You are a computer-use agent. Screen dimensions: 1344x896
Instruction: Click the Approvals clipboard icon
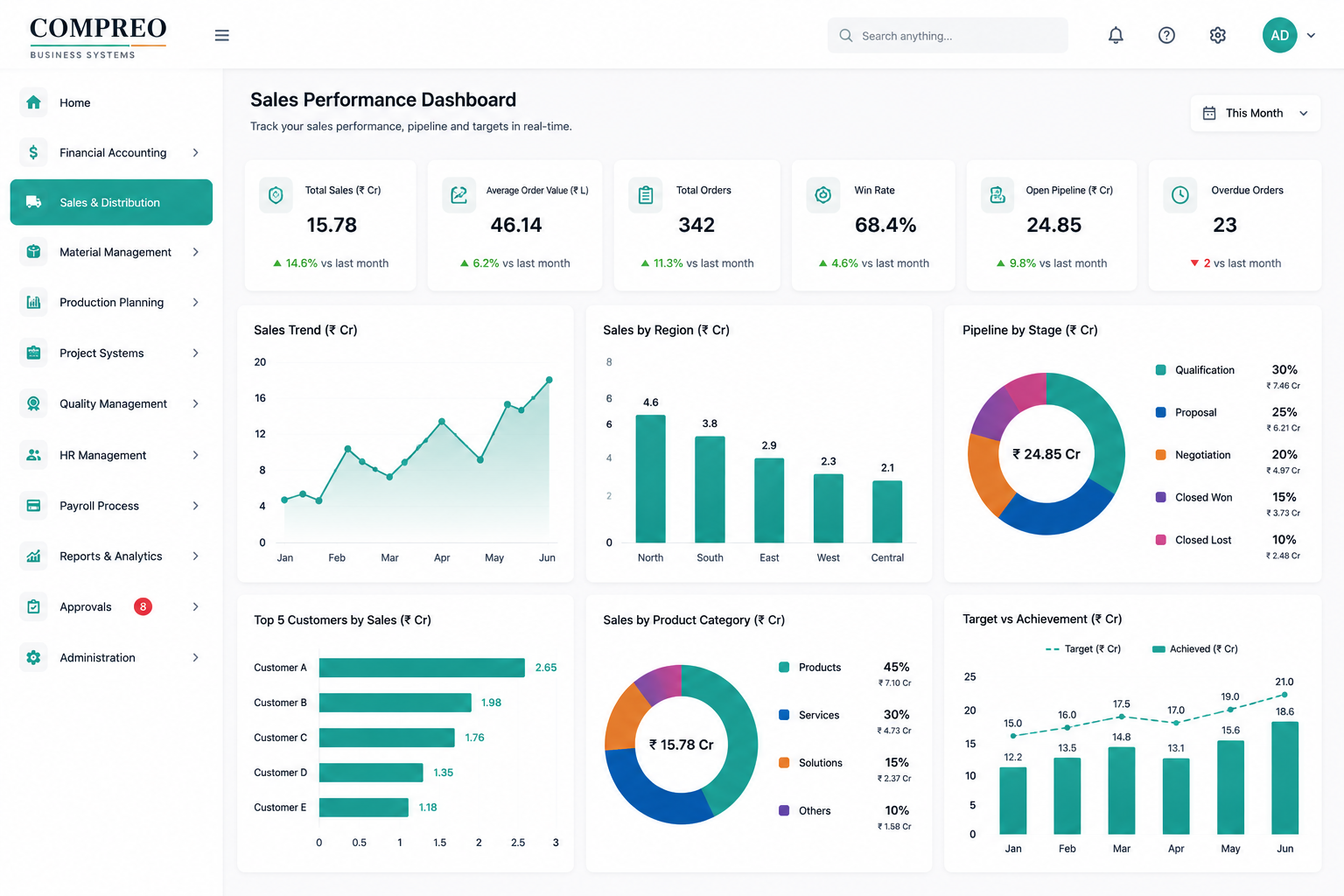33,606
